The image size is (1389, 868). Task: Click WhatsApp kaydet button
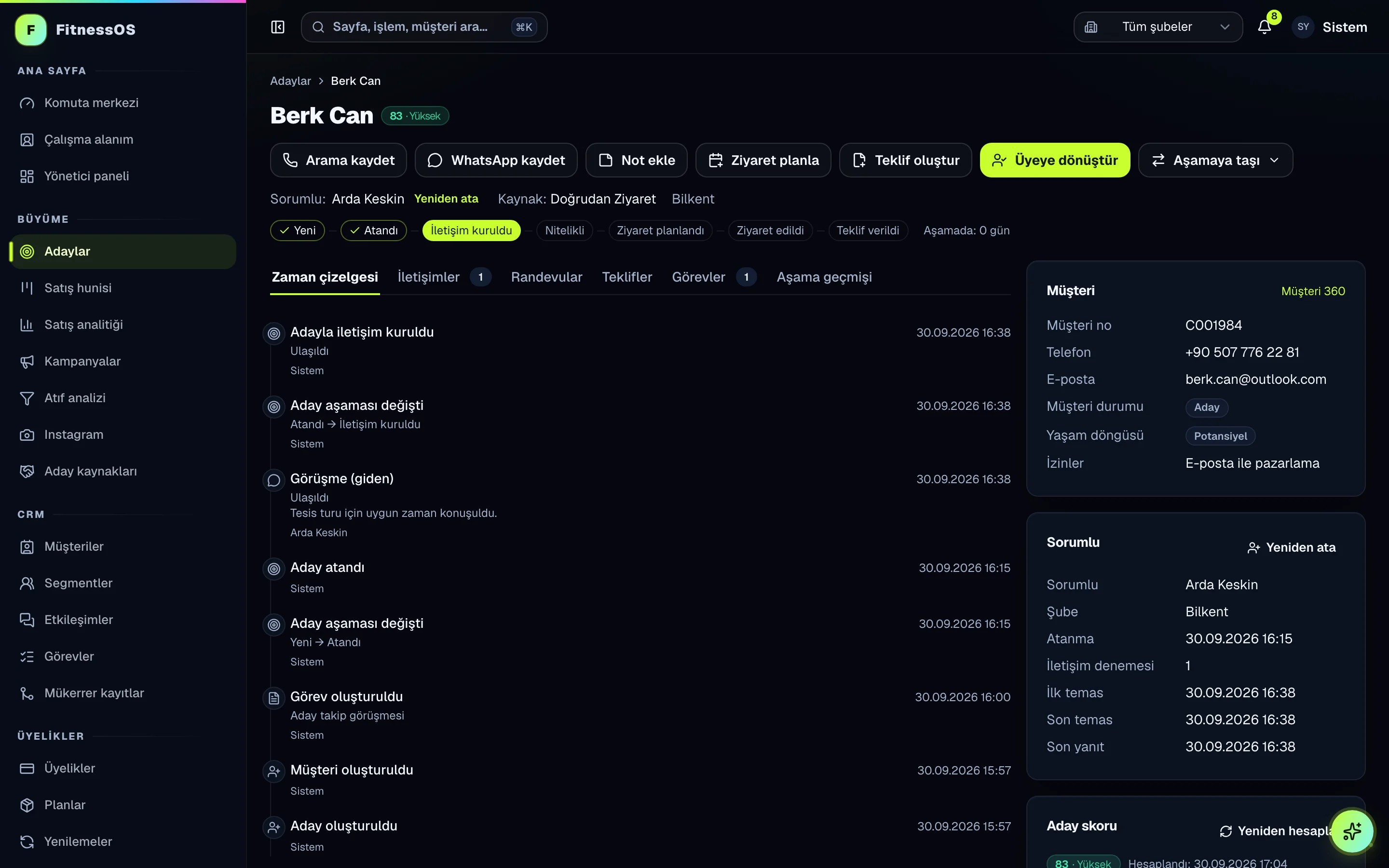pyautogui.click(x=496, y=160)
